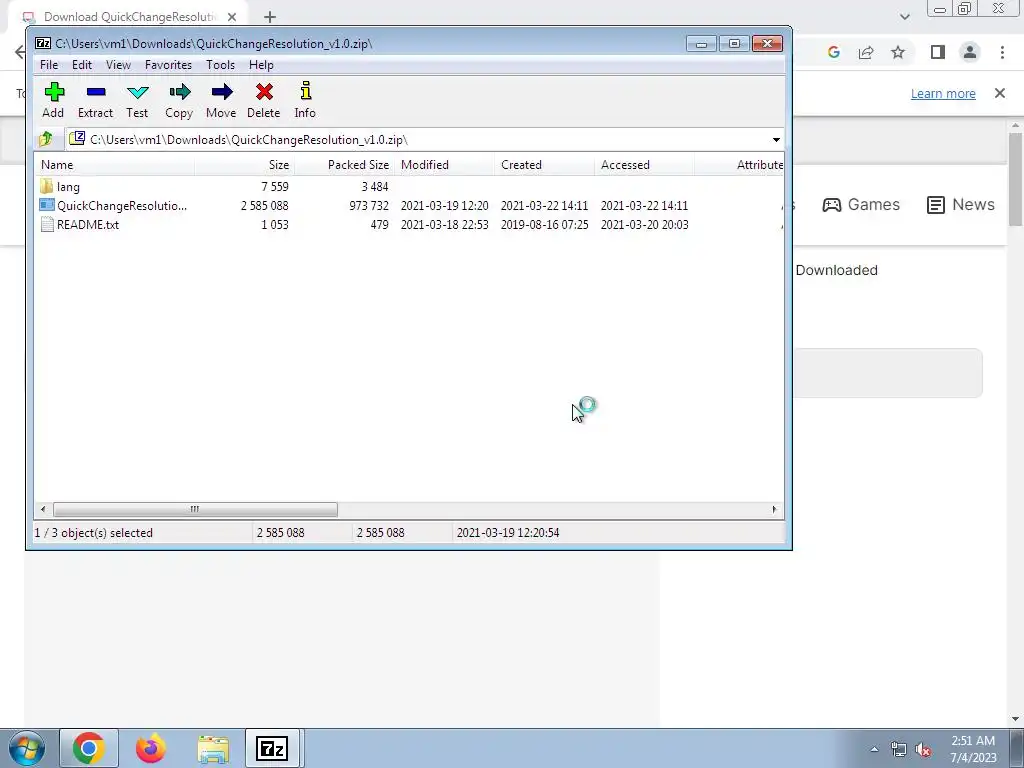The image size is (1024, 768).
Task: Run the Test archive toolbar icon
Action: tap(137, 100)
